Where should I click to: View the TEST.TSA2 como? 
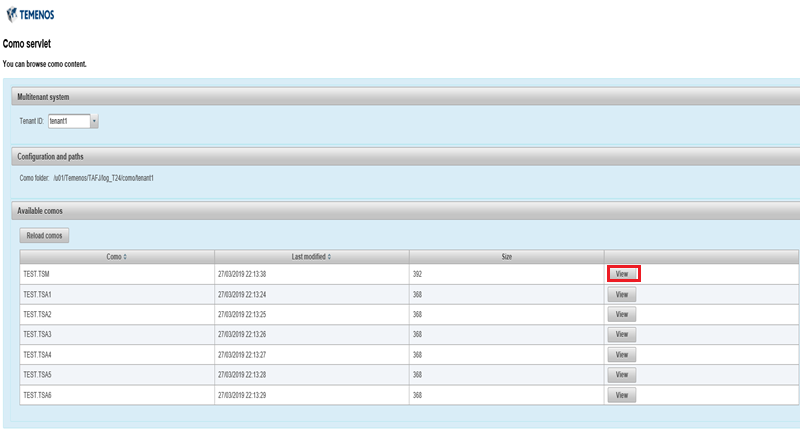pyautogui.click(x=622, y=314)
